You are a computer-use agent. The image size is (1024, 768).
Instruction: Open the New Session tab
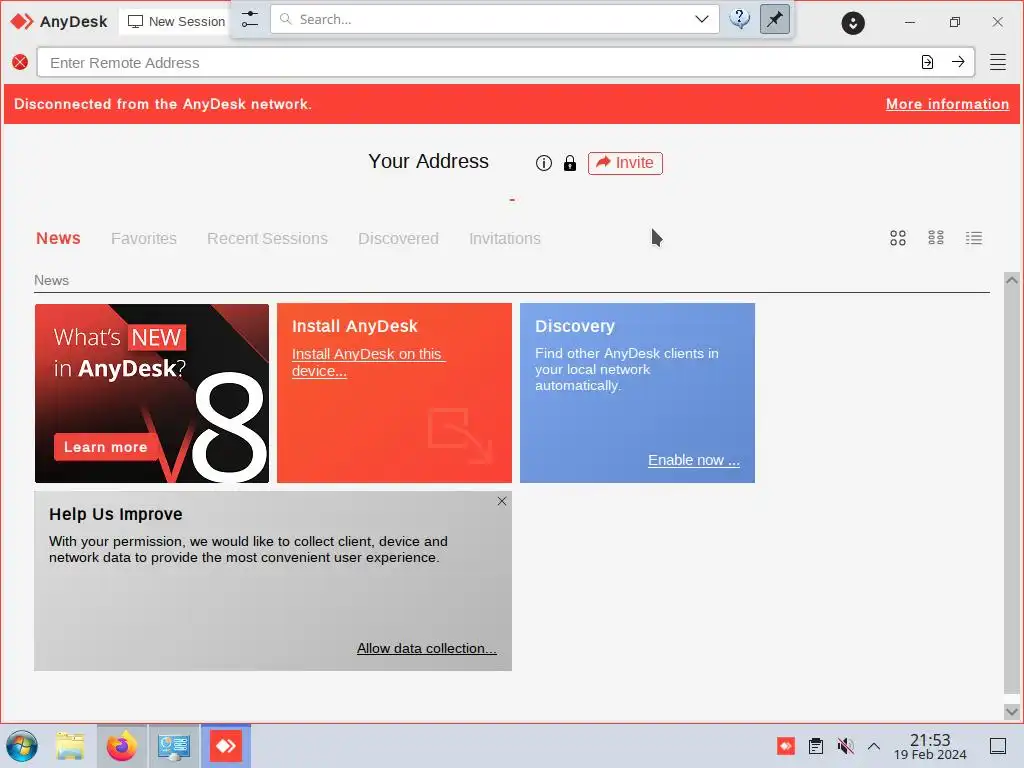[176, 22]
